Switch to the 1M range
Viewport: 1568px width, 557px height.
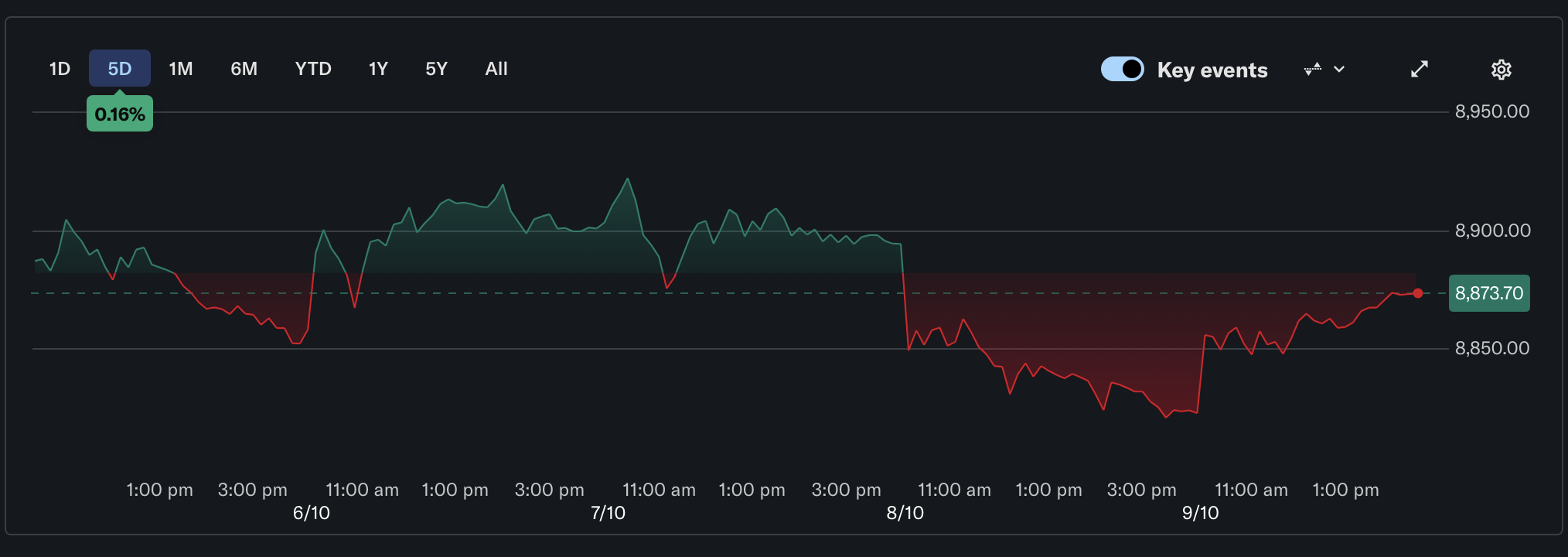[181, 69]
